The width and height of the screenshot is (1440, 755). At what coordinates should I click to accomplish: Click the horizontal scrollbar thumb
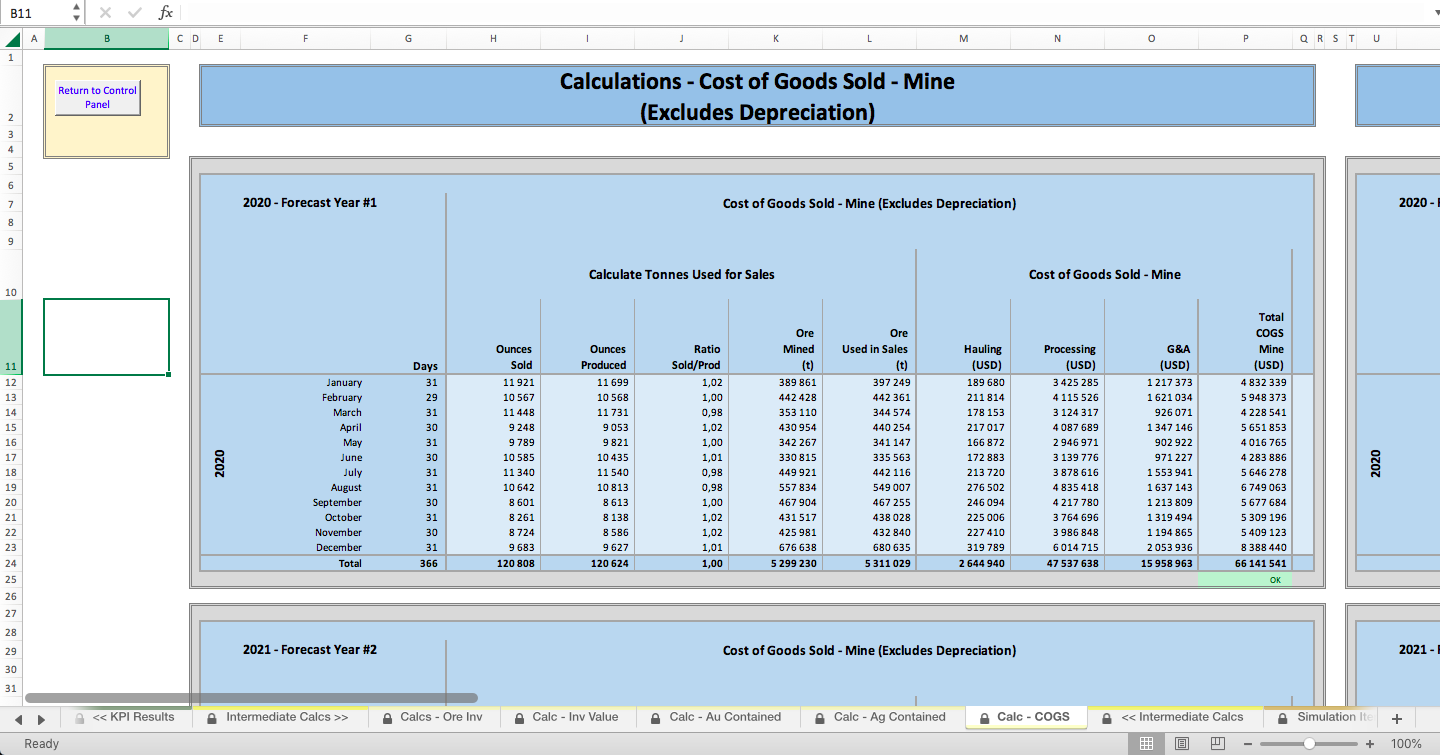pos(251,698)
